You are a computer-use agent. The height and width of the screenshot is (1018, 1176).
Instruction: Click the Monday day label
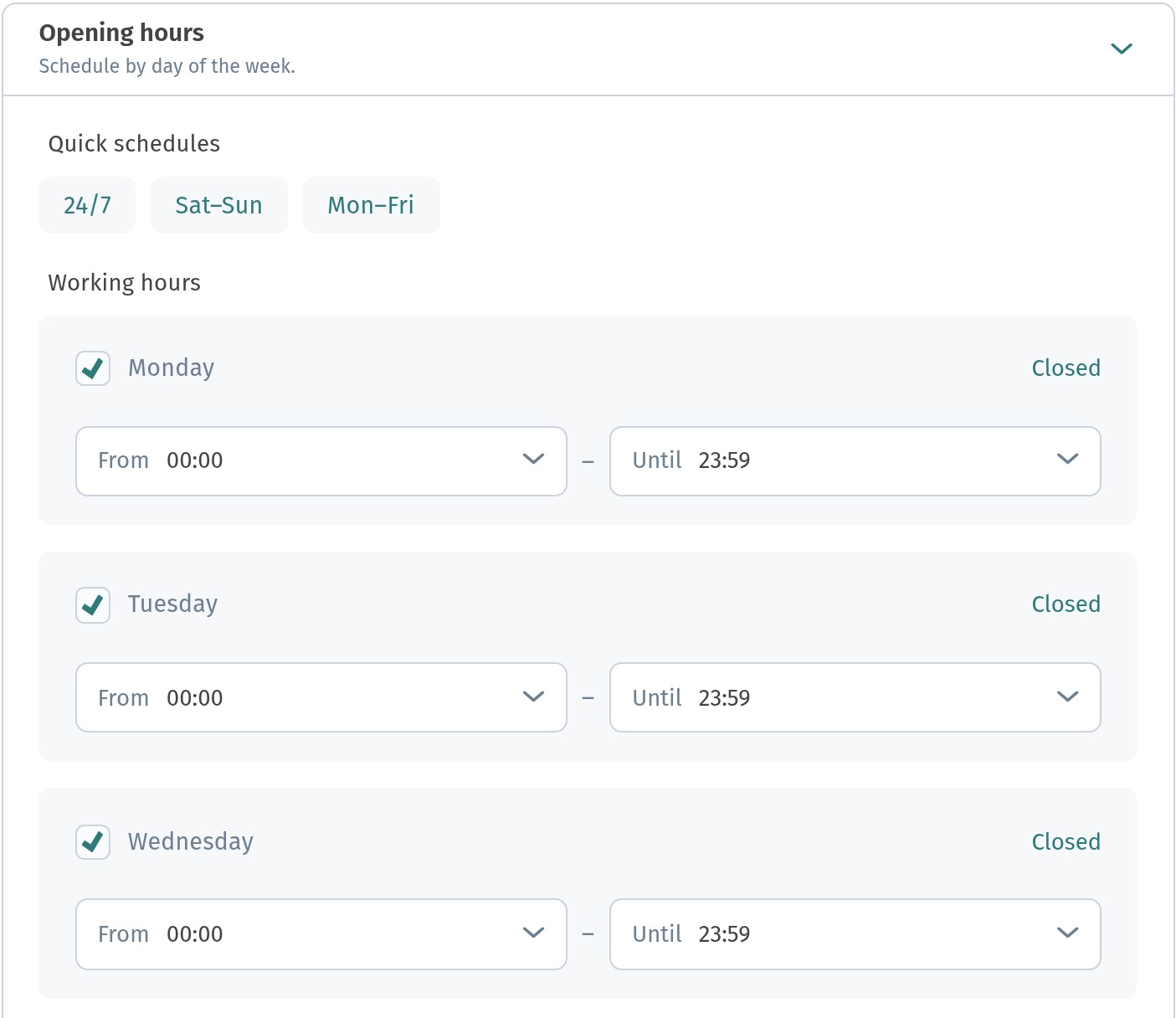pyautogui.click(x=171, y=368)
